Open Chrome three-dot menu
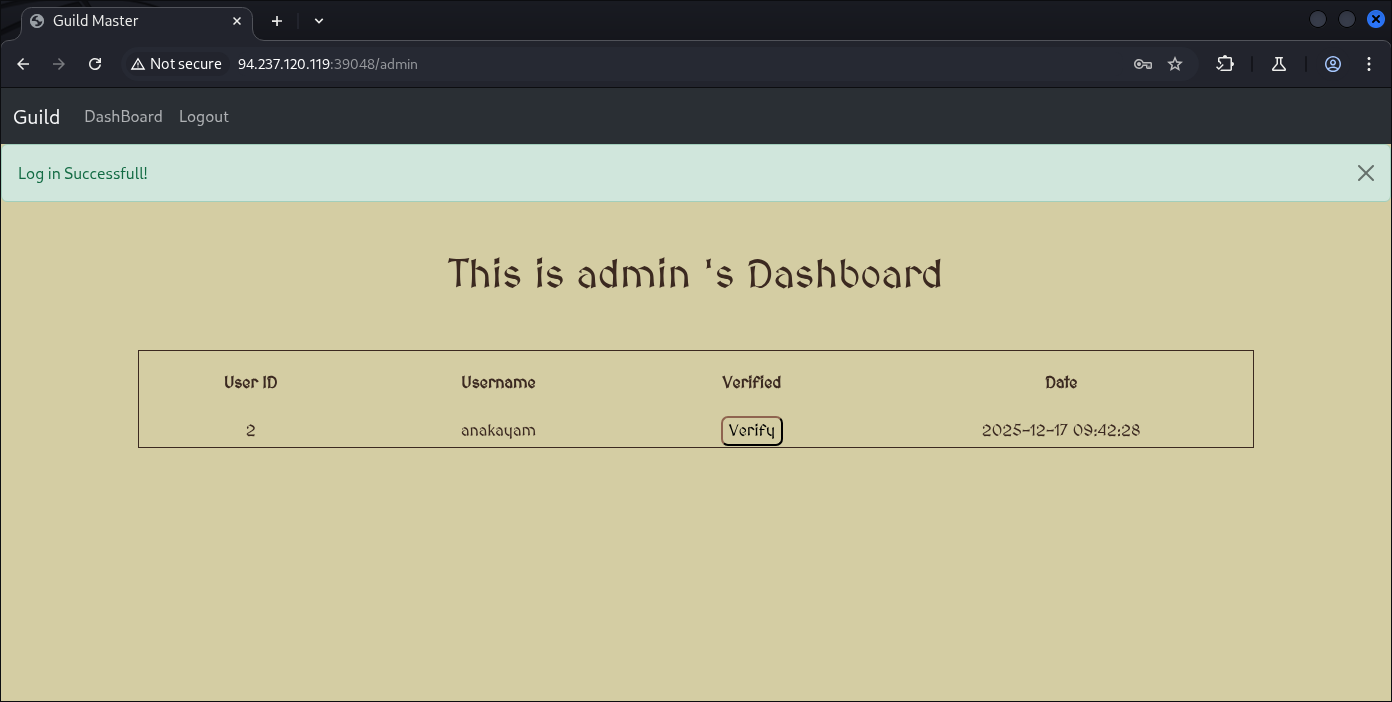This screenshot has width=1392, height=702. coord(1369,64)
